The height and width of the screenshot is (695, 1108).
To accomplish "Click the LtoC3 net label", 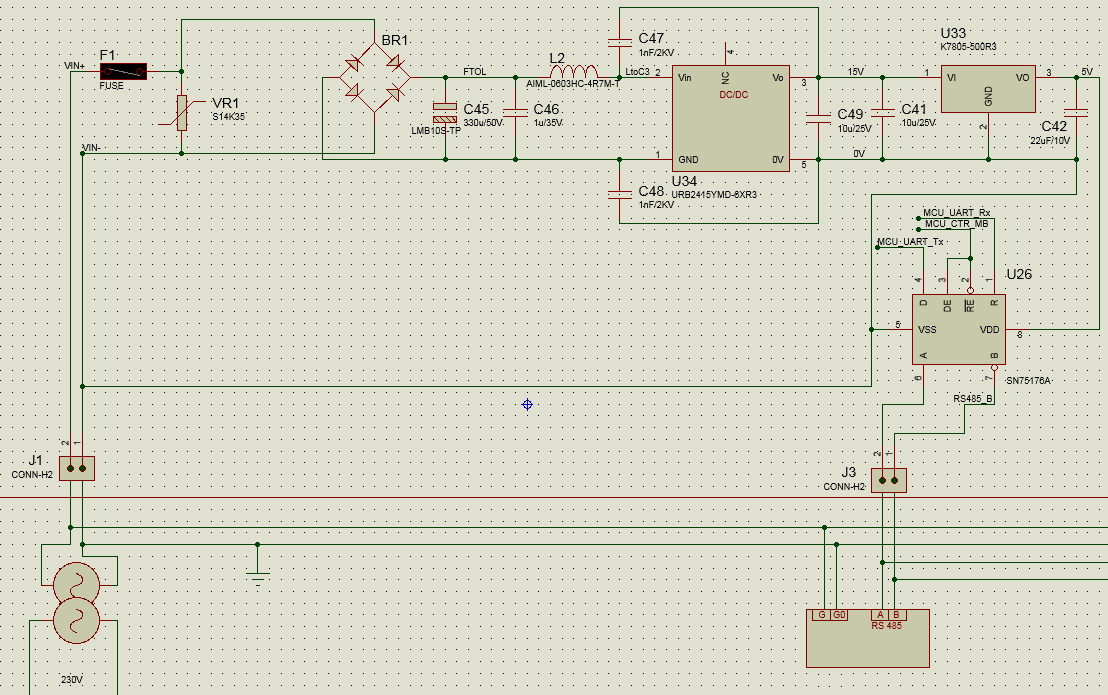I will [637, 71].
